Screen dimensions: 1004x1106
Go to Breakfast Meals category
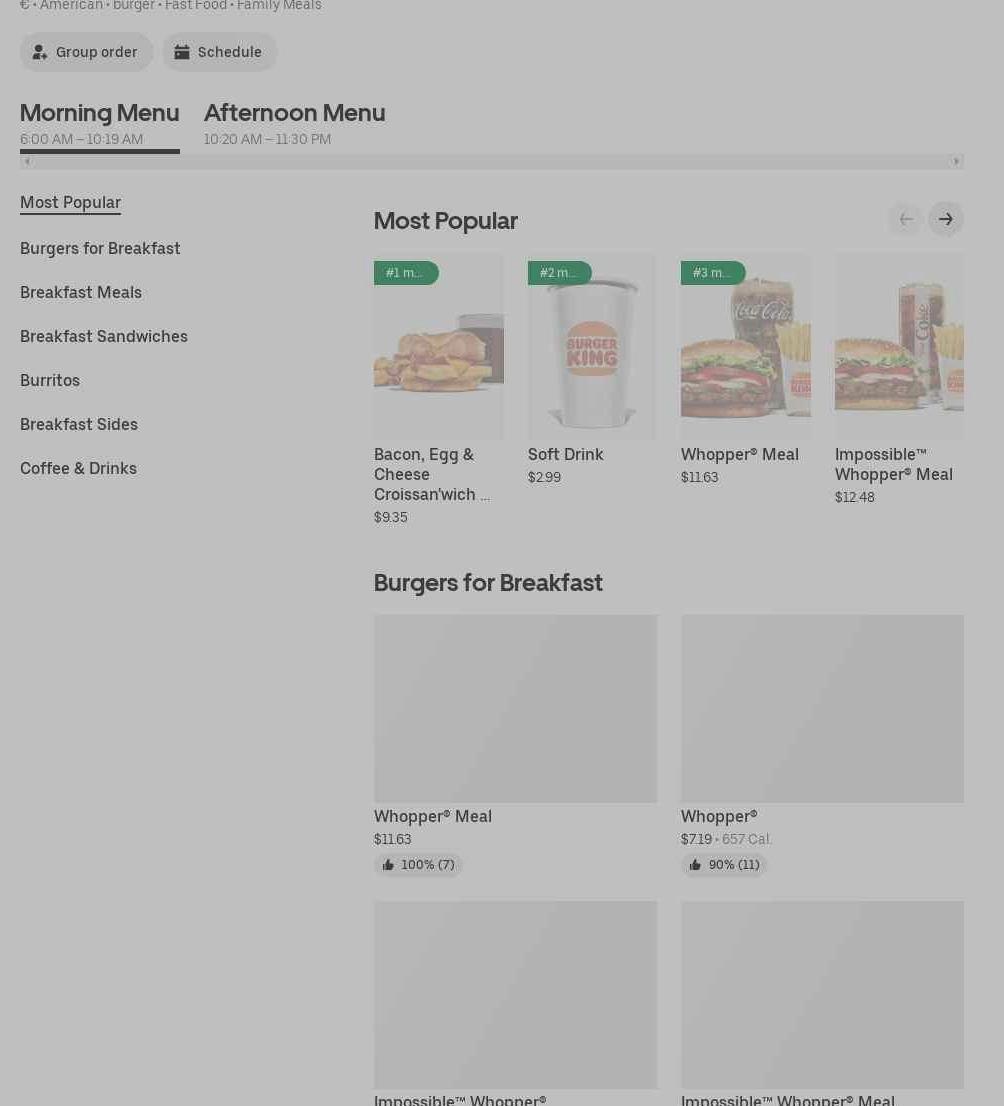tap(81, 292)
